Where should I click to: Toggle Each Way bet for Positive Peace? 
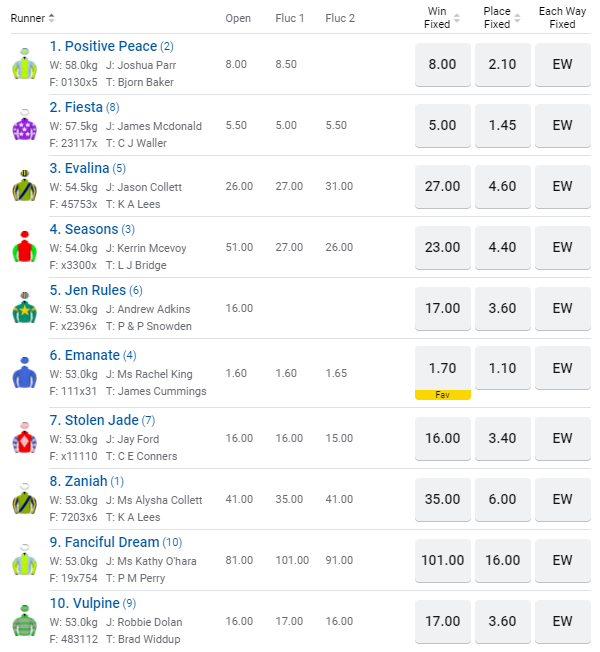point(562,64)
